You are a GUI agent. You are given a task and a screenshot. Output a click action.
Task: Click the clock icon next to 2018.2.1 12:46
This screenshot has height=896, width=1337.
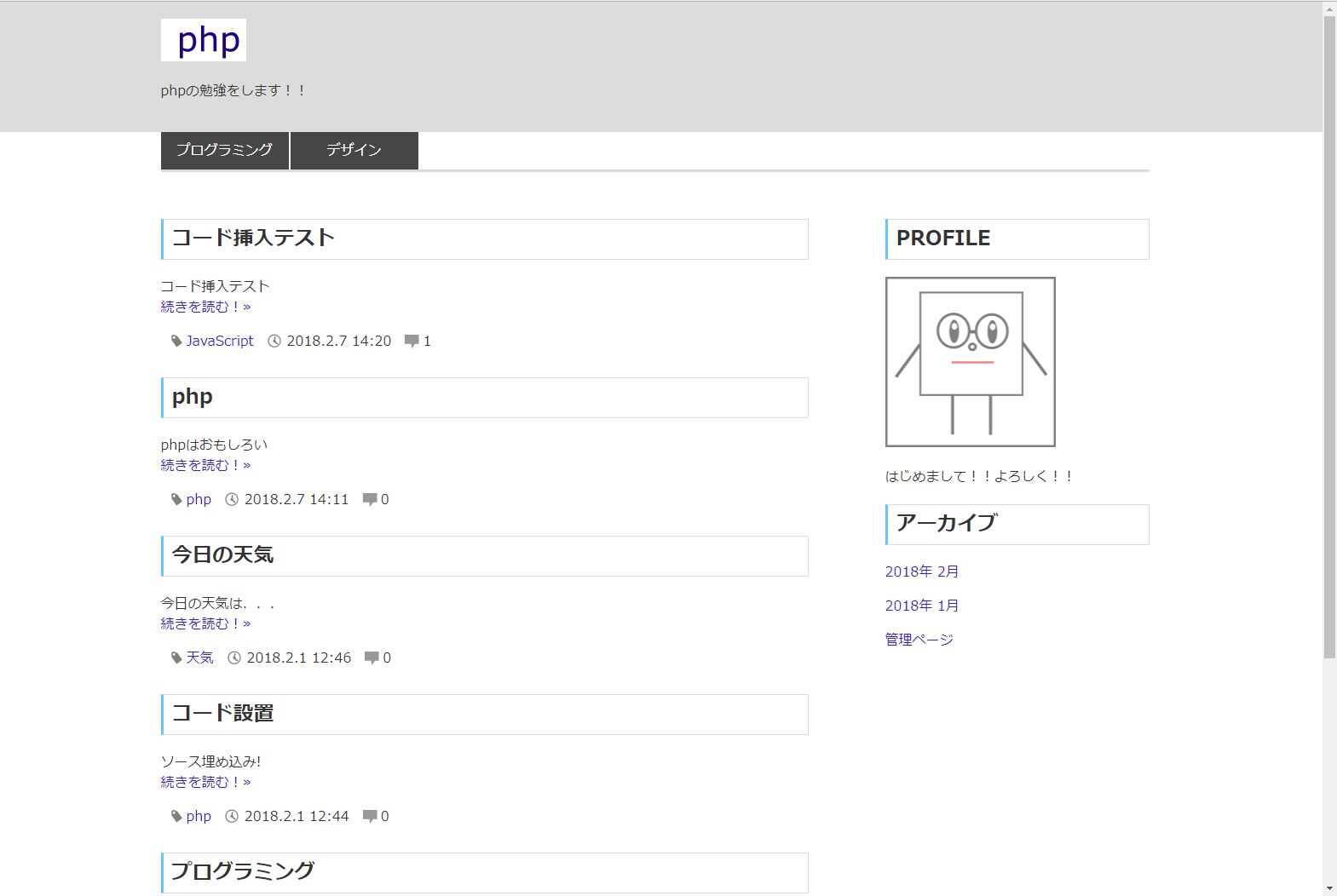tap(234, 658)
